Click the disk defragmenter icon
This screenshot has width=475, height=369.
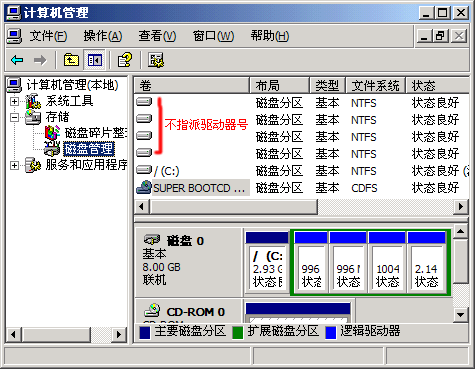pyautogui.click(x=52, y=133)
